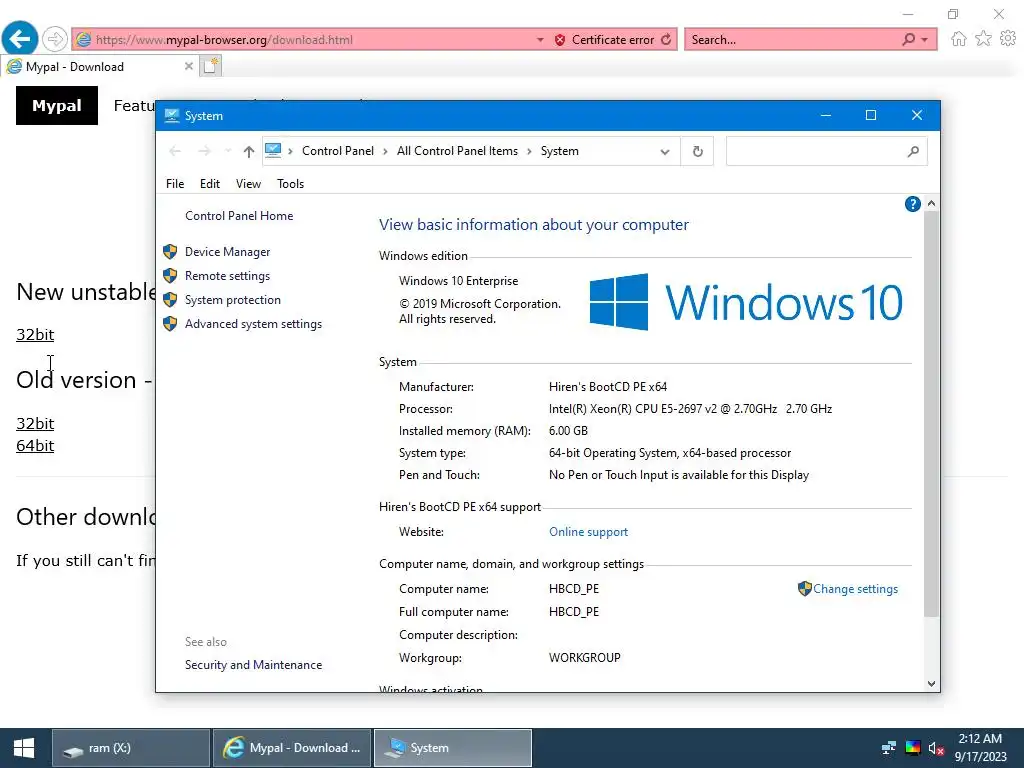Click the browser Search box

pyautogui.click(x=793, y=40)
